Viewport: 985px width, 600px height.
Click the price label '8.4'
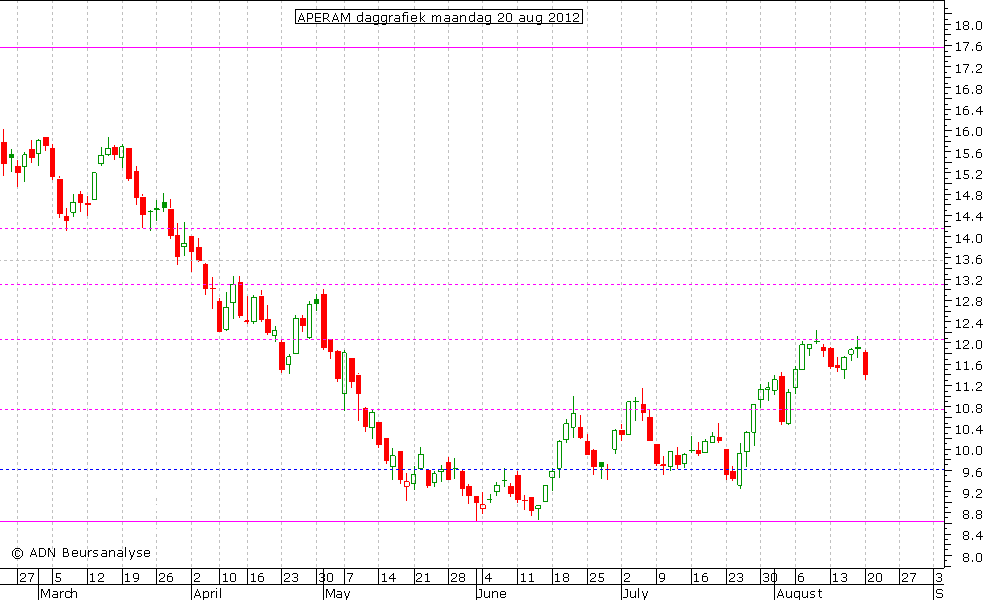971,536
